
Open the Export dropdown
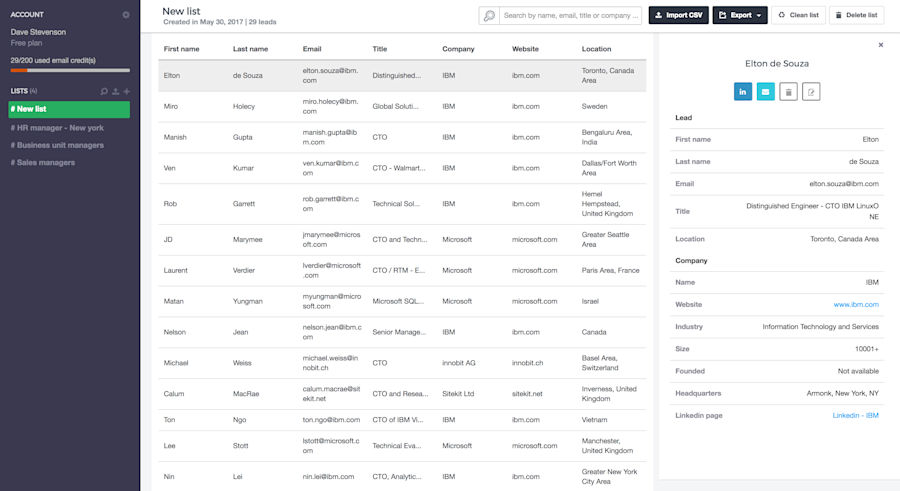(x=740, y=16)
